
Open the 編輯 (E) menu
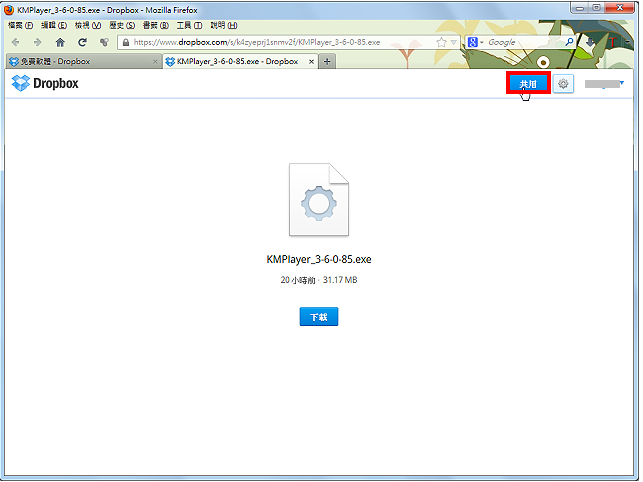point(54,25)
